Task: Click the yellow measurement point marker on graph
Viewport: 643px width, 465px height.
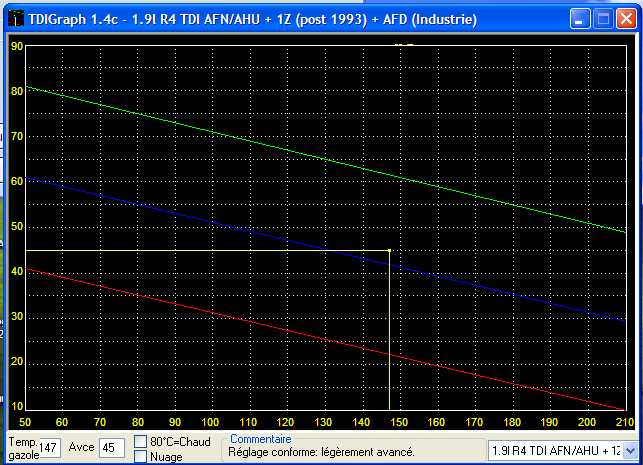Action: coord(388,250)
